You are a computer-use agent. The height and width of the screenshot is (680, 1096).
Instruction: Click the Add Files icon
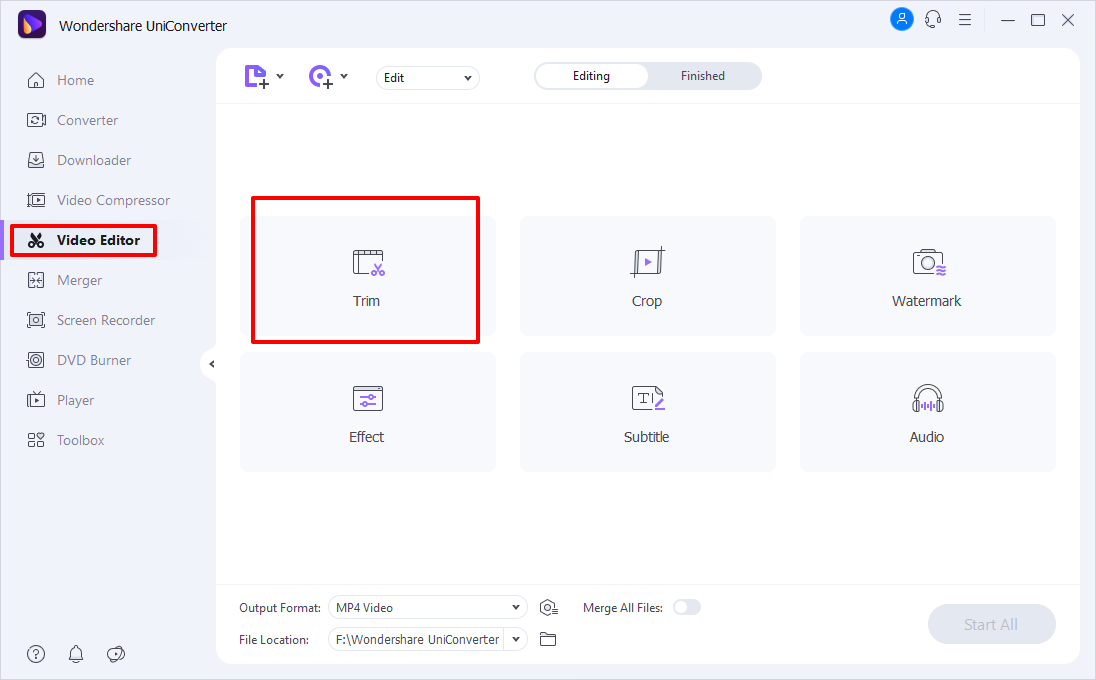[x=257, y=77]
